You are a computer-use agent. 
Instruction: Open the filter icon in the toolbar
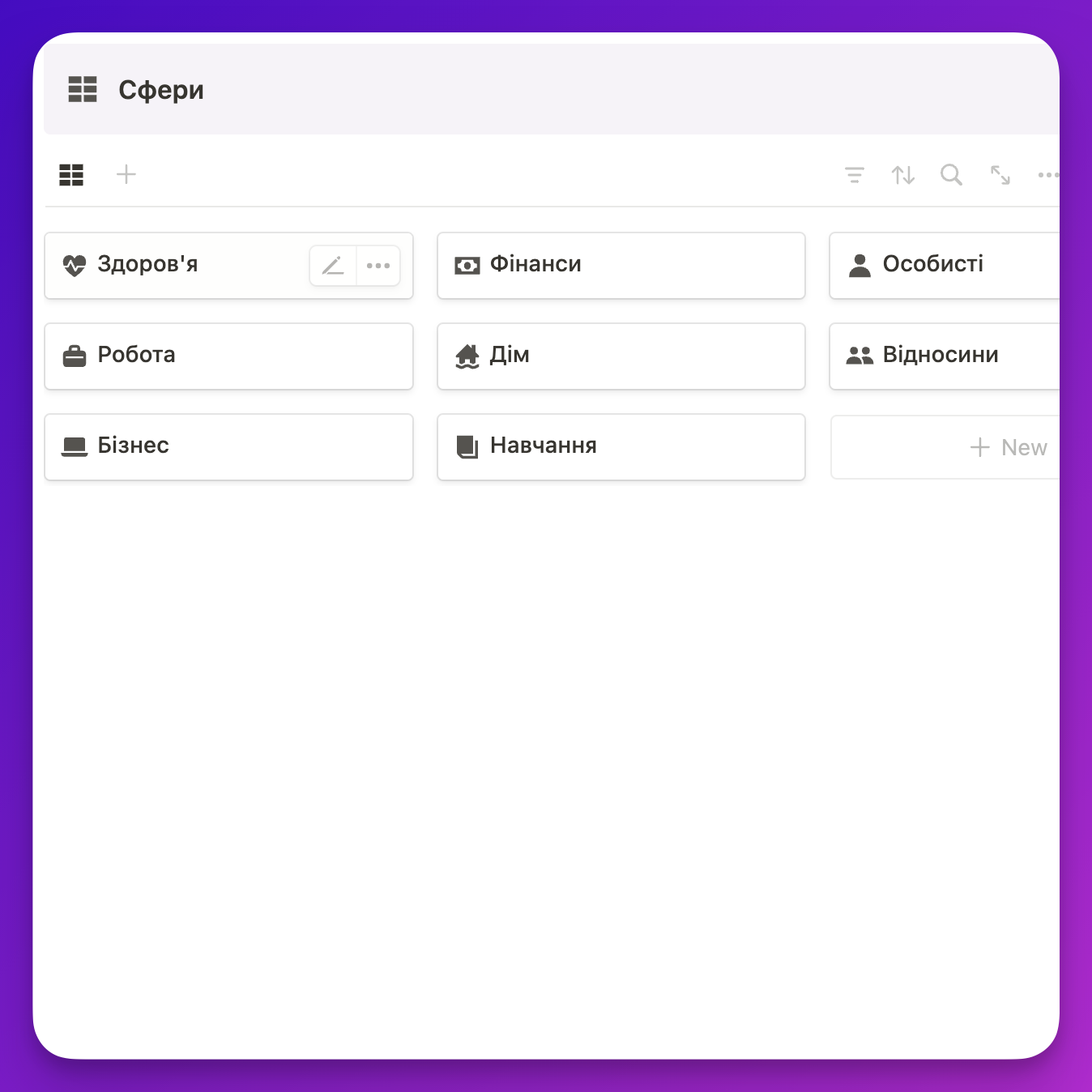pos(855,175)
